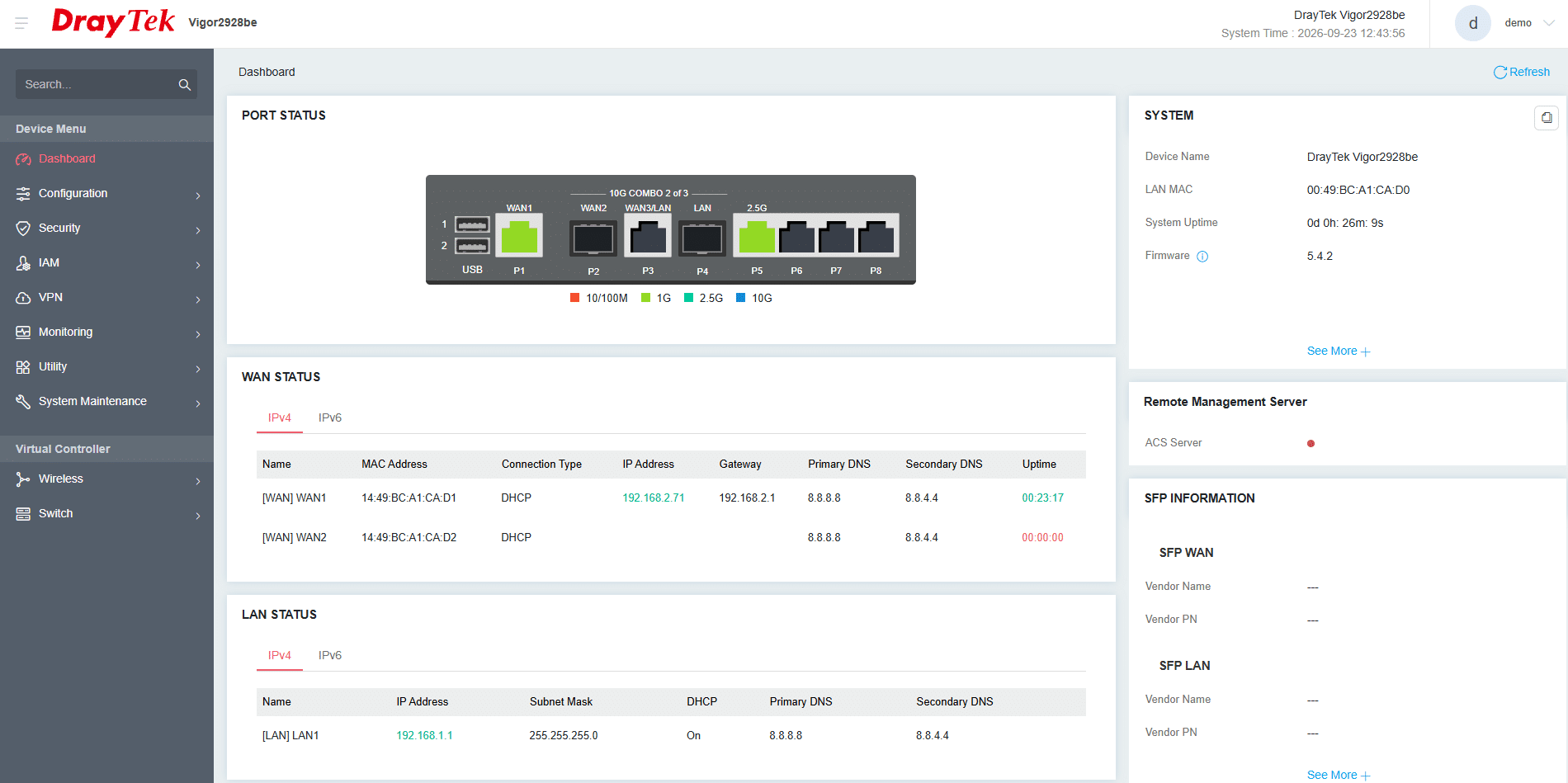Open LAN1 IP address 192.168.1.1

(x=424, y=736)
